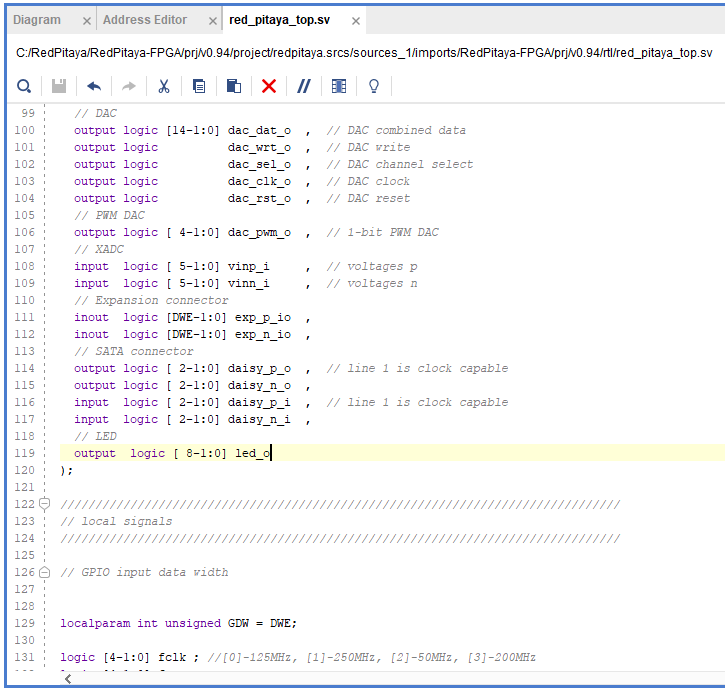Viewport: 725px width, 689px height.
Task: Click line number 100 in the gutter
Action: [x=25, y=130]
